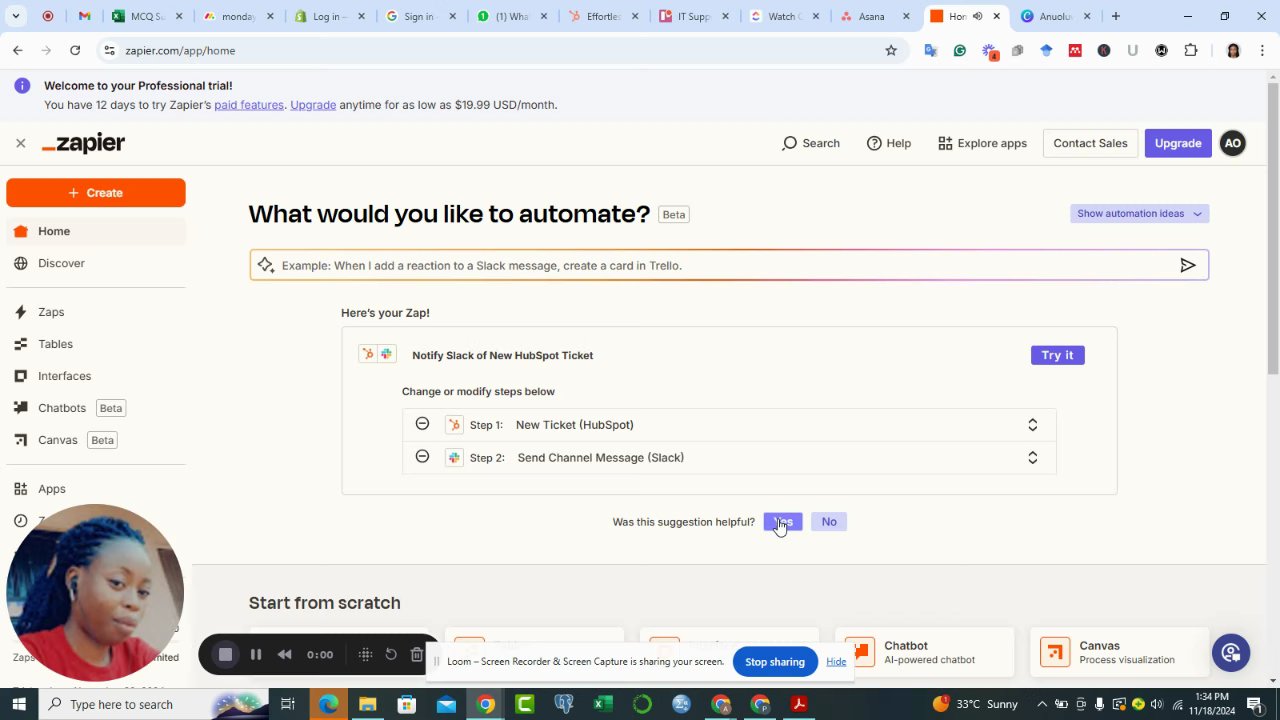1280x720 pixels.
Task: Bookmark page with star icon
Action: [x=891, y=51]
